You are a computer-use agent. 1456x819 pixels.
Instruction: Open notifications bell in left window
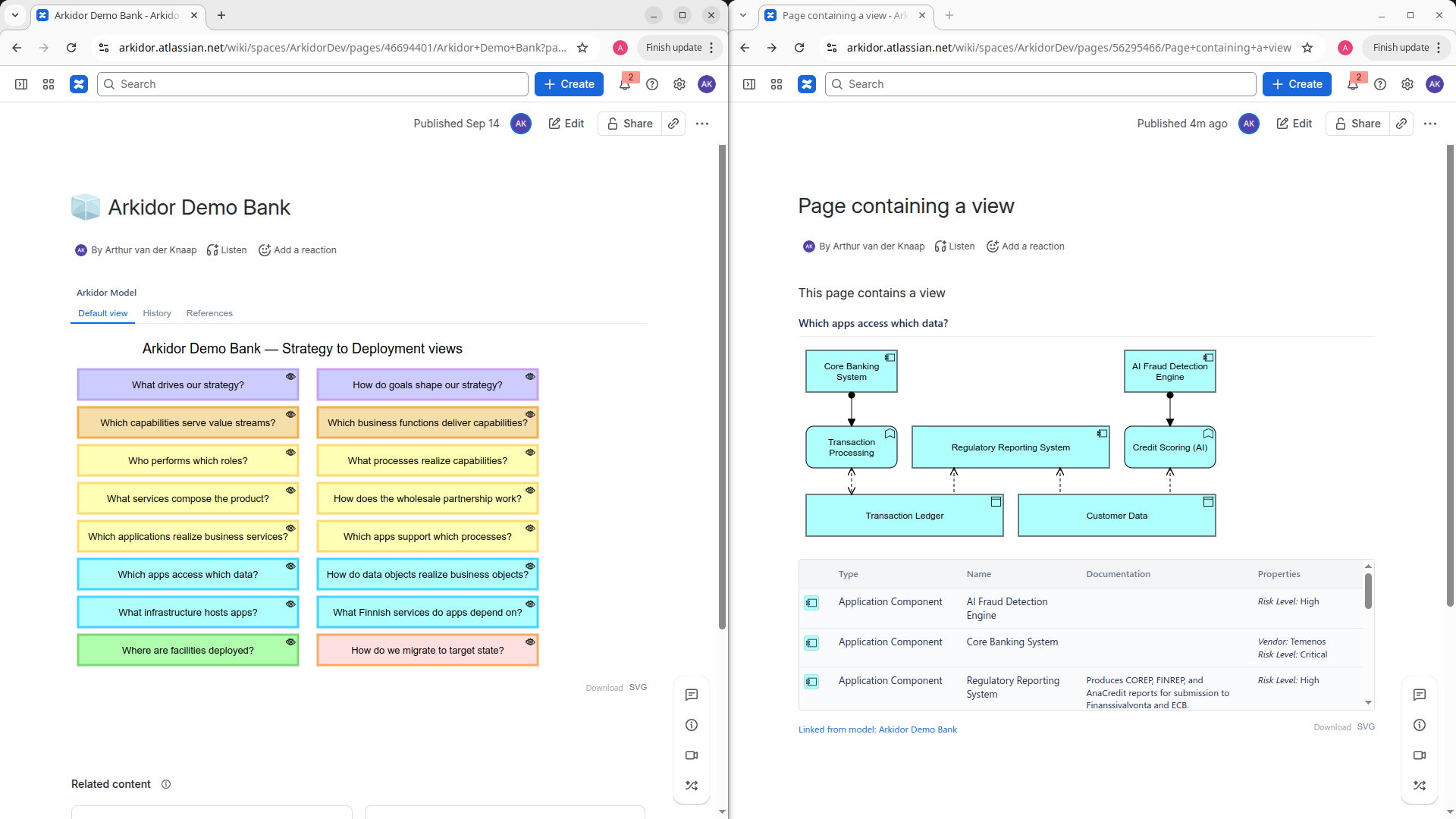tap(625, 84)
